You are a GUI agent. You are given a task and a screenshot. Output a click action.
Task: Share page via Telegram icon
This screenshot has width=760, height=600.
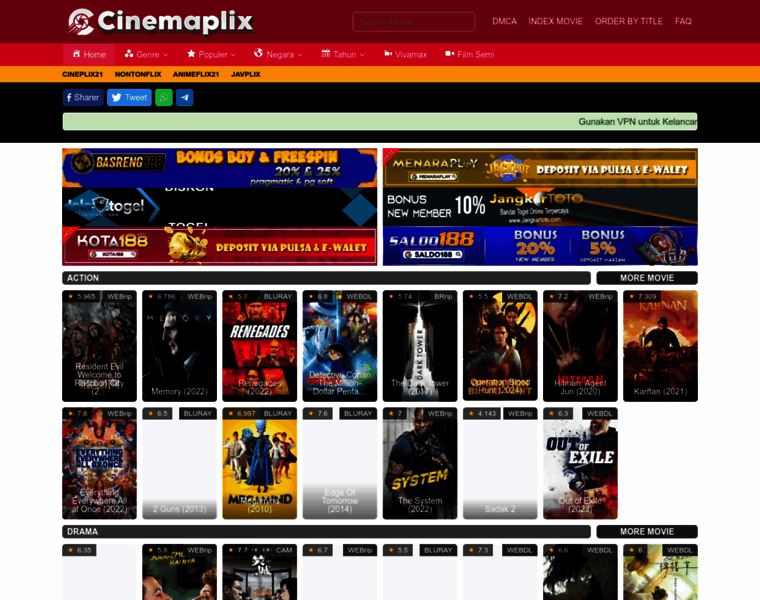click(x=185, y=97)
